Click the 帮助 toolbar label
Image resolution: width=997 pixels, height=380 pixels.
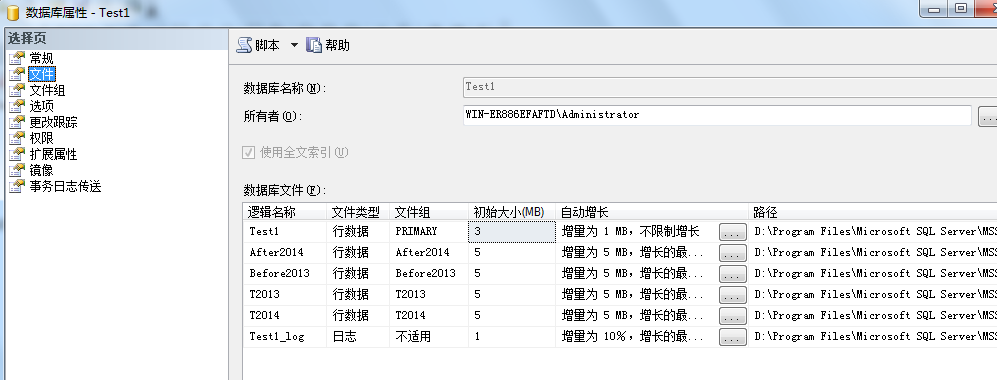pos(338,45)
